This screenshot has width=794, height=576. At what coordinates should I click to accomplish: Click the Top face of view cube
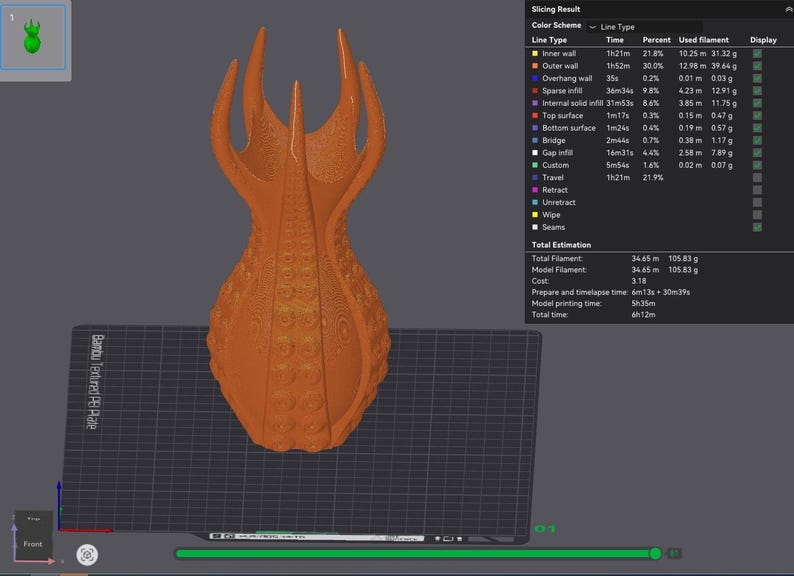click(x=33, y=519)
